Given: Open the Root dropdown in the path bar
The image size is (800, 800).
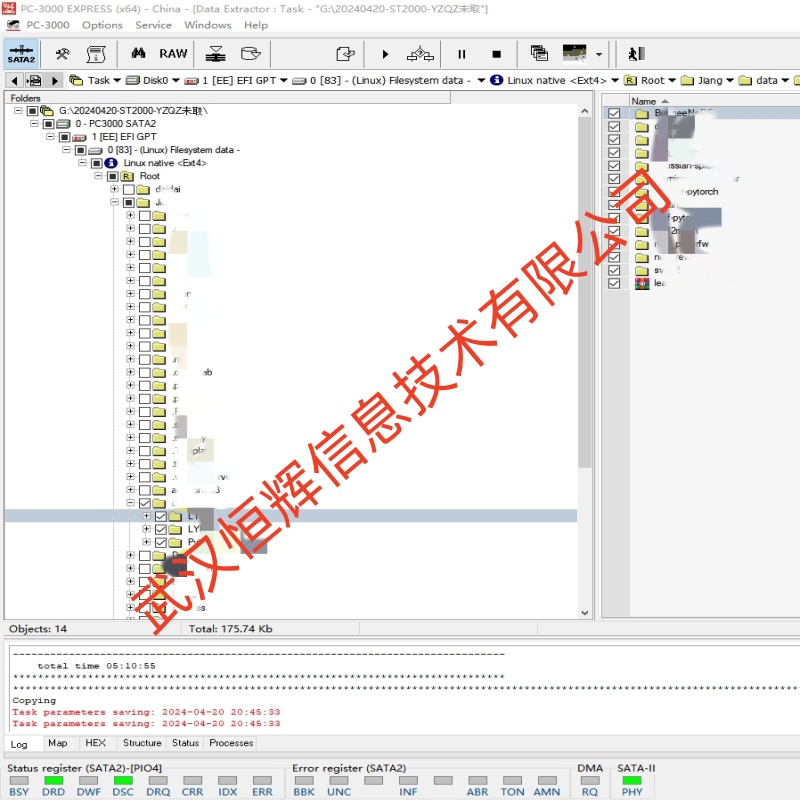Looking at the screenshot, I should point(672,81).
